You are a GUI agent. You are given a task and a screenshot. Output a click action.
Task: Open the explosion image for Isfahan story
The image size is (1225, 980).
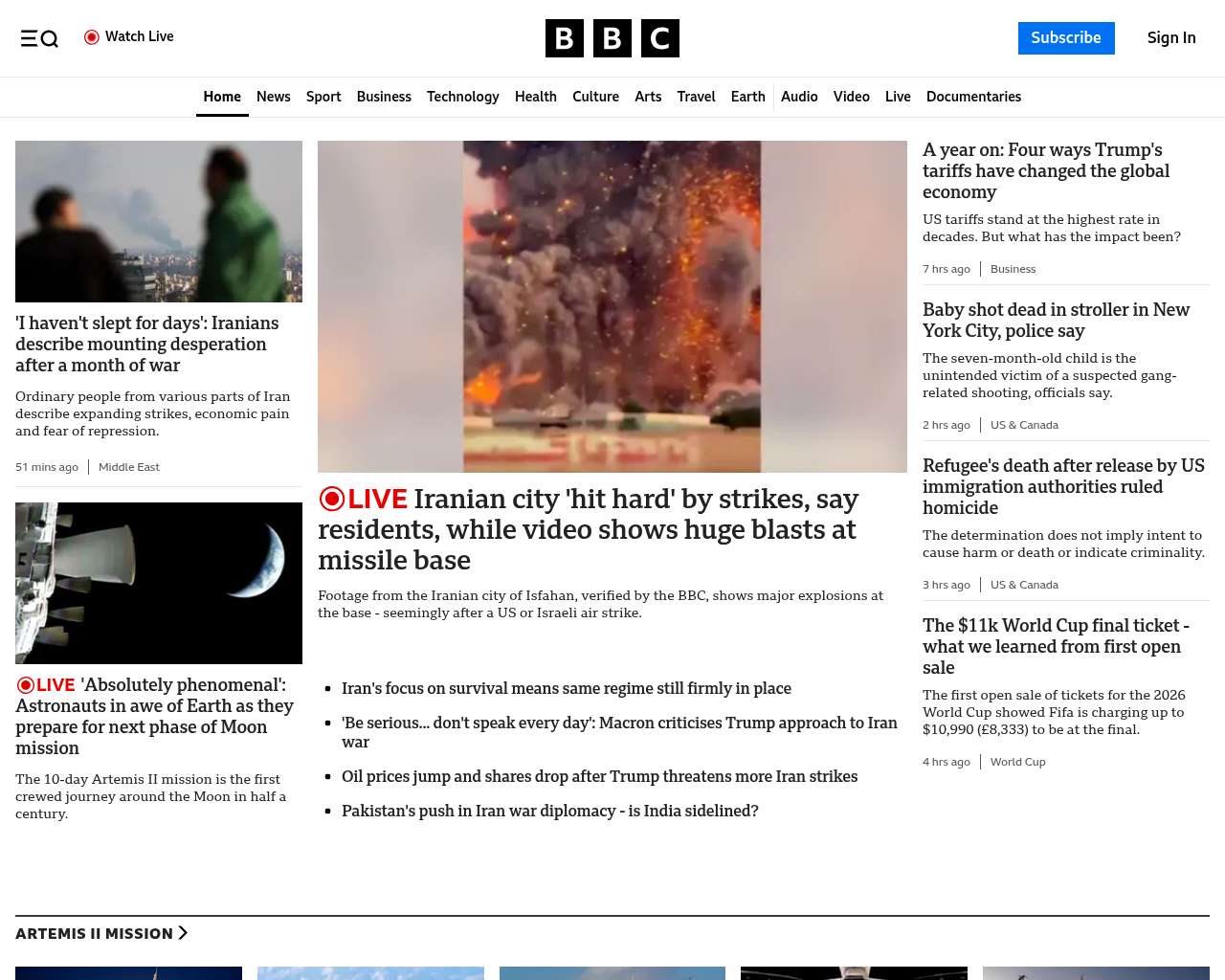pos(612,306)
